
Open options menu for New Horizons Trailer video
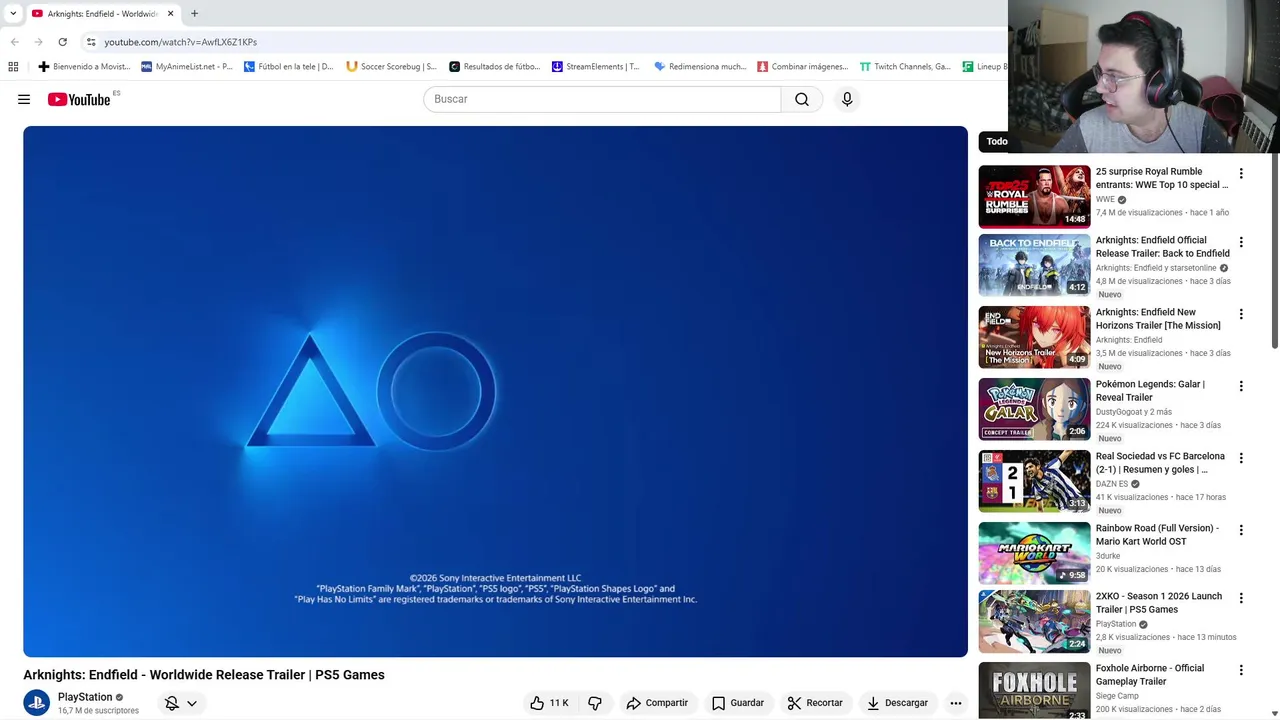tap(1241, 314)
